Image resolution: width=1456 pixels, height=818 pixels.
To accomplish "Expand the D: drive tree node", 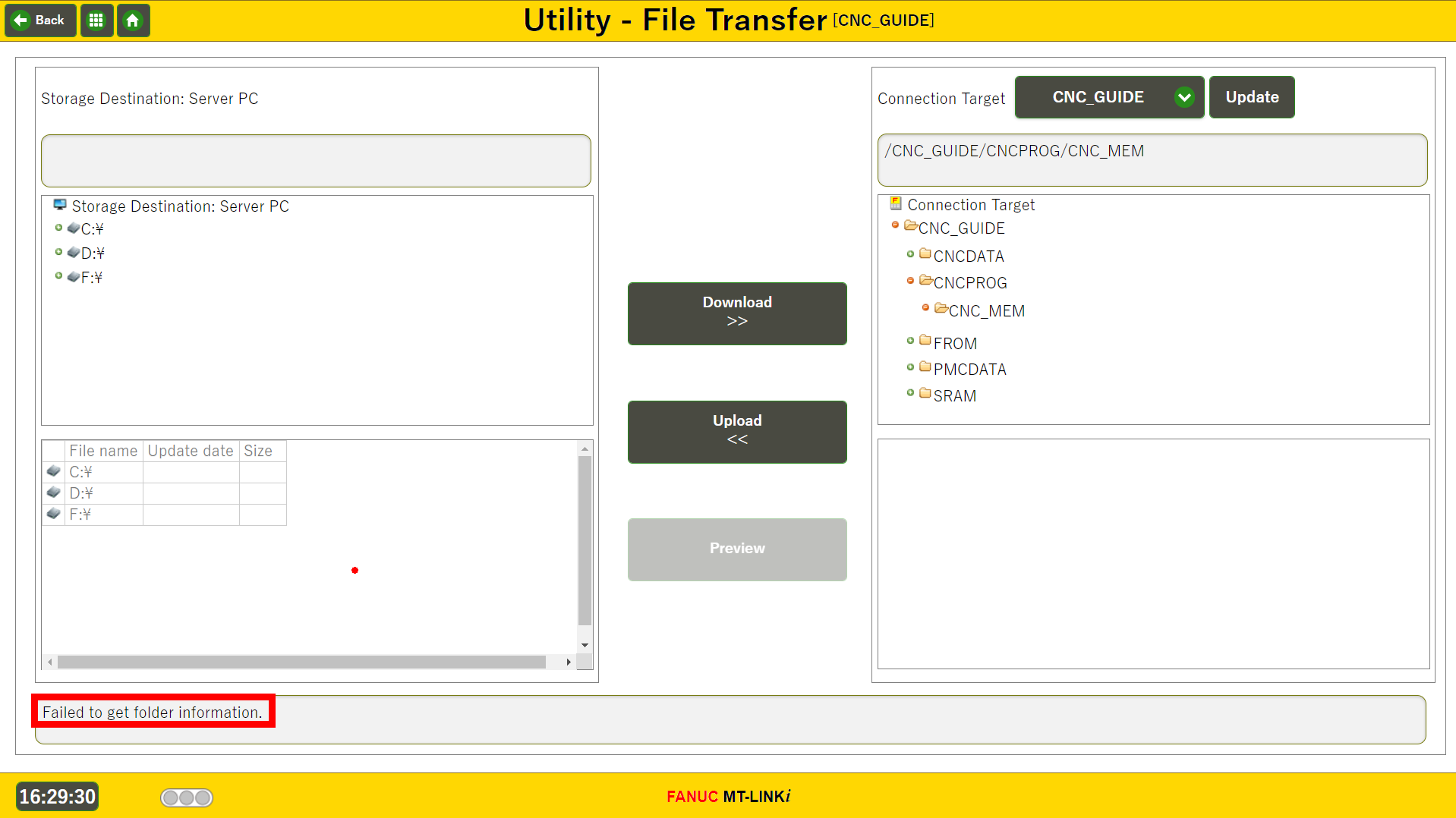I will (x=58, y=252).
